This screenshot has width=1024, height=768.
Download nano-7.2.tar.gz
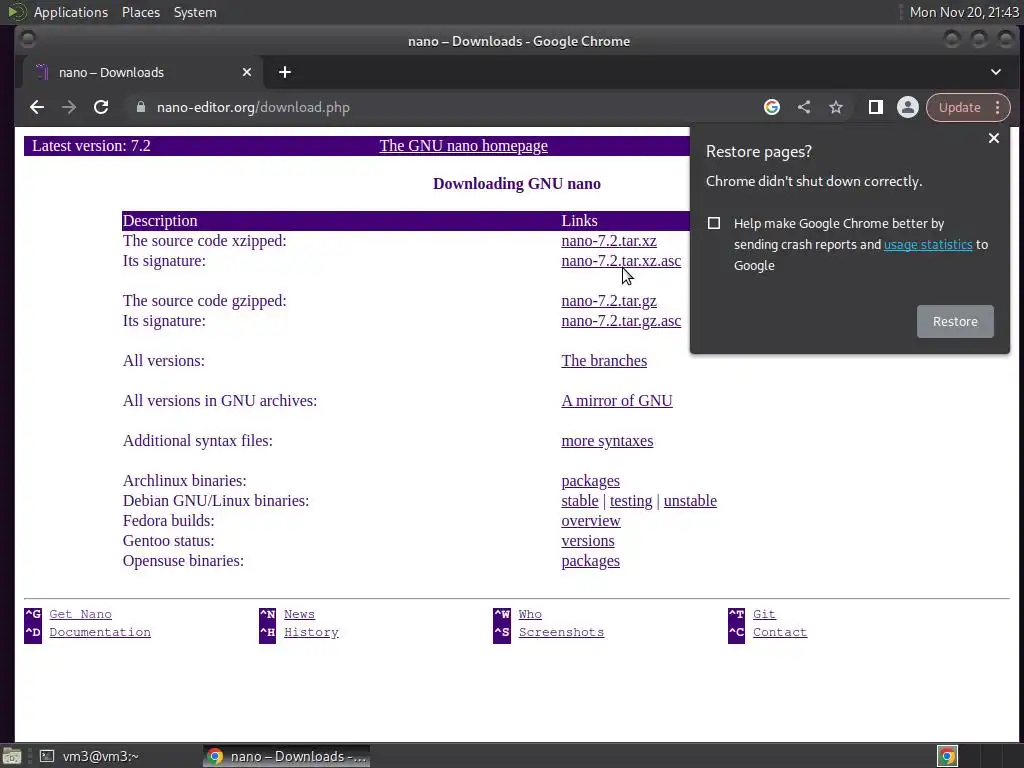pyautogui.click(x=609, y=301)
